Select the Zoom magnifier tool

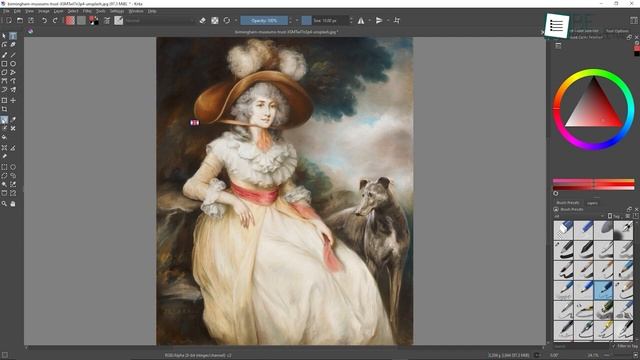[x=4, y=203]
